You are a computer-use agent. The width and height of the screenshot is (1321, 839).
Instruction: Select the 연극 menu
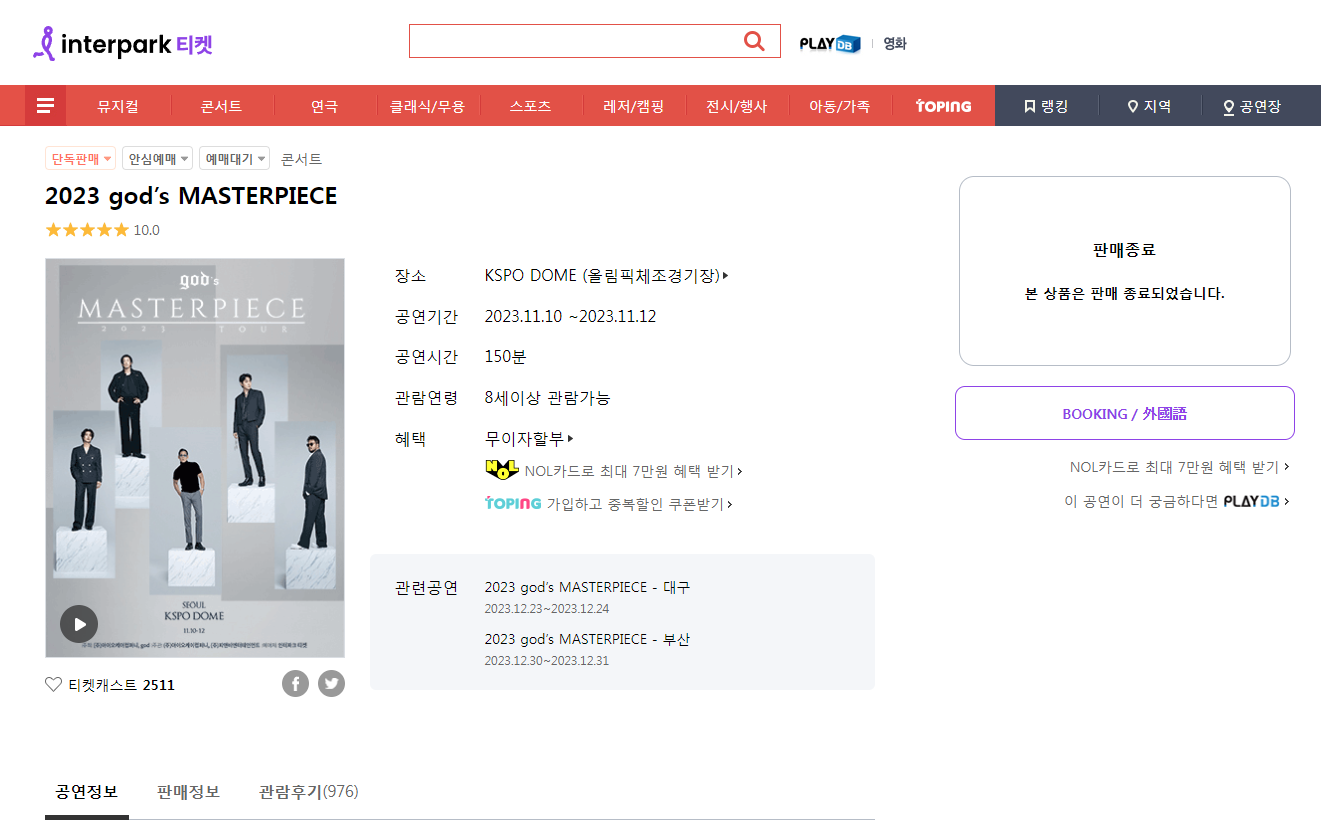click(324, 106)
